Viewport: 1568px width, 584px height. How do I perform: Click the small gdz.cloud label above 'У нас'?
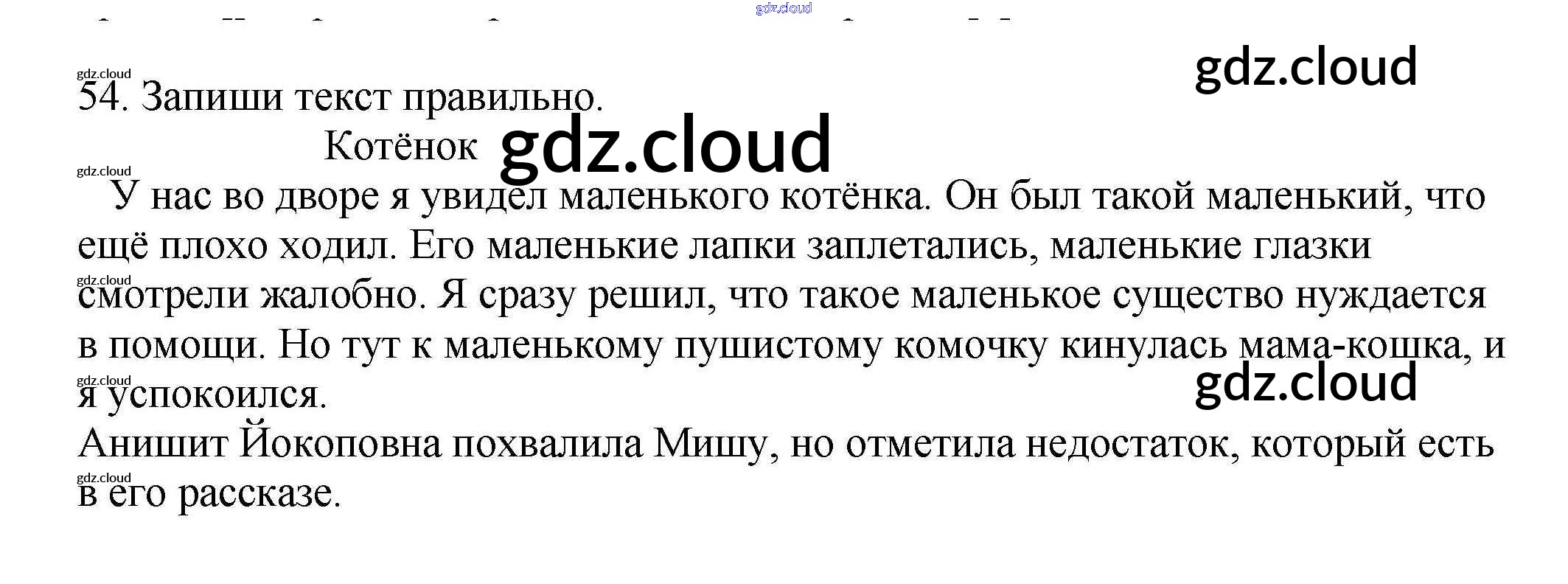click(104, 171)
